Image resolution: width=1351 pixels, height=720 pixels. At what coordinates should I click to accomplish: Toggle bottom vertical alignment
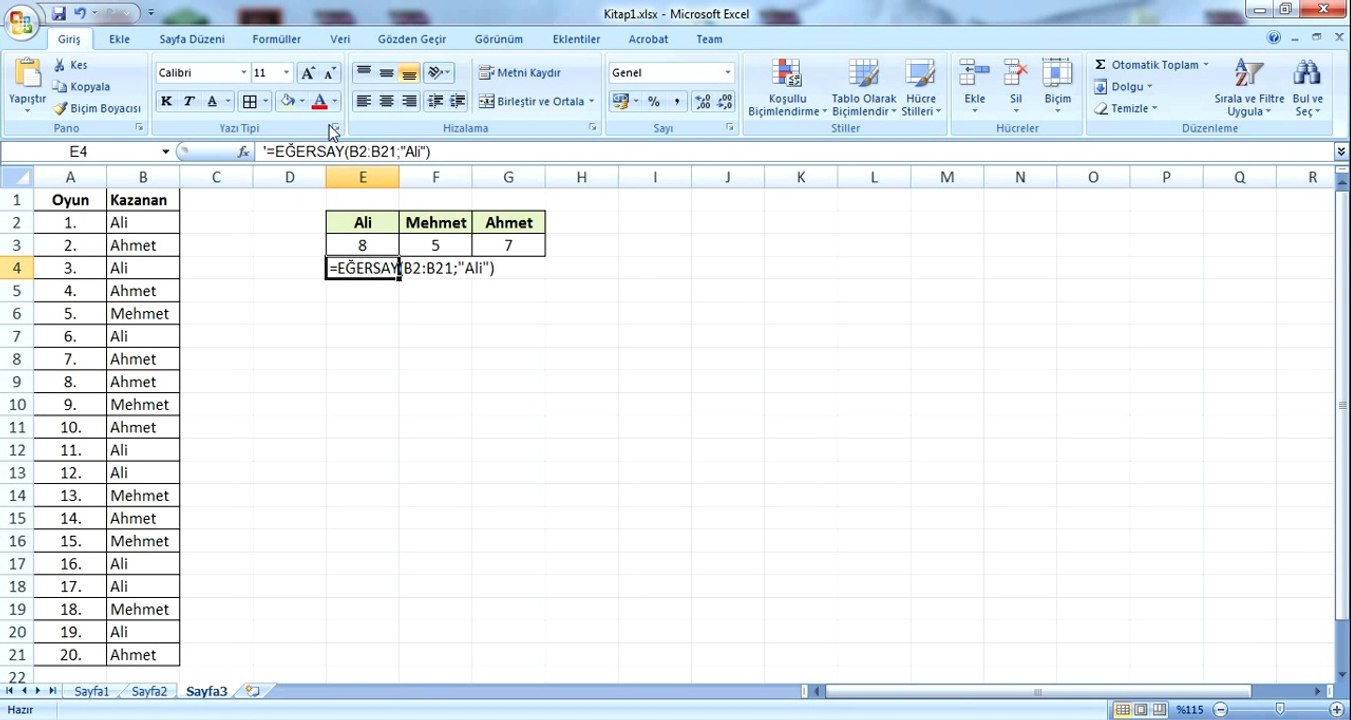tap(409, 73)
